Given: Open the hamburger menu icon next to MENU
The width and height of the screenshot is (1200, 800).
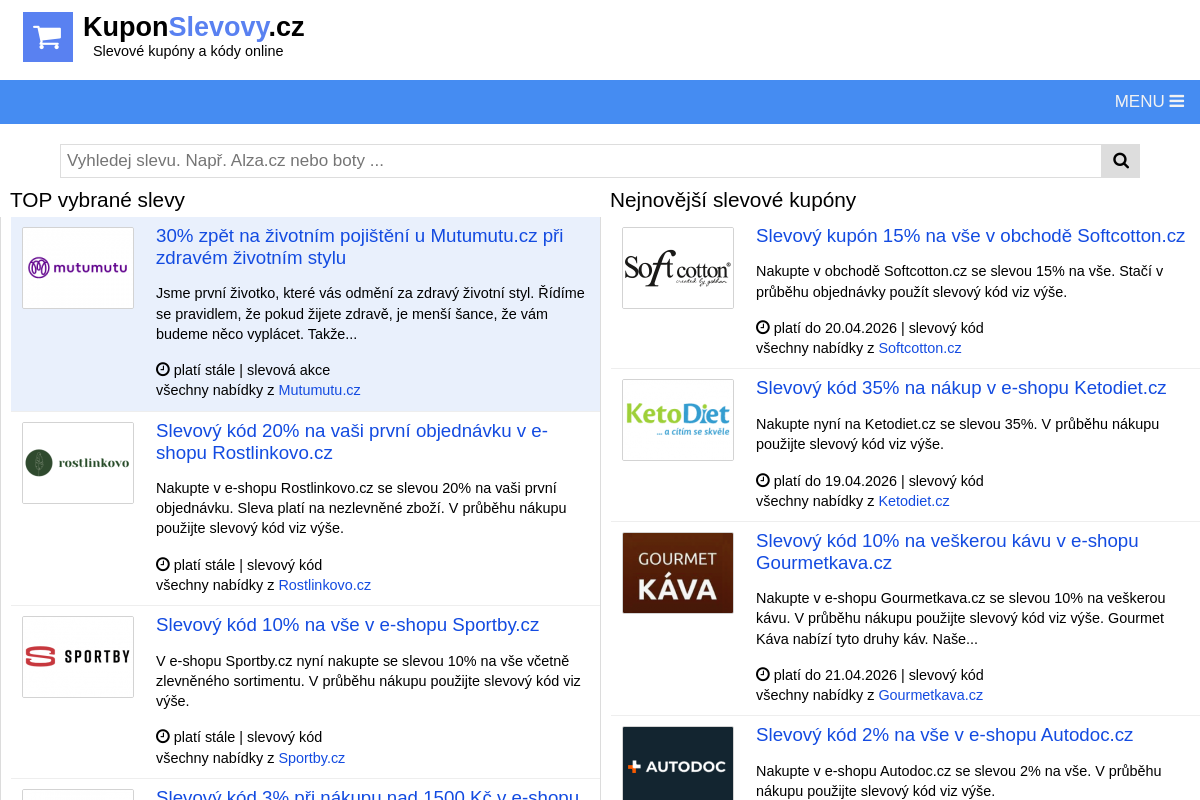Looking at the screenshot, I should 1176,101.
